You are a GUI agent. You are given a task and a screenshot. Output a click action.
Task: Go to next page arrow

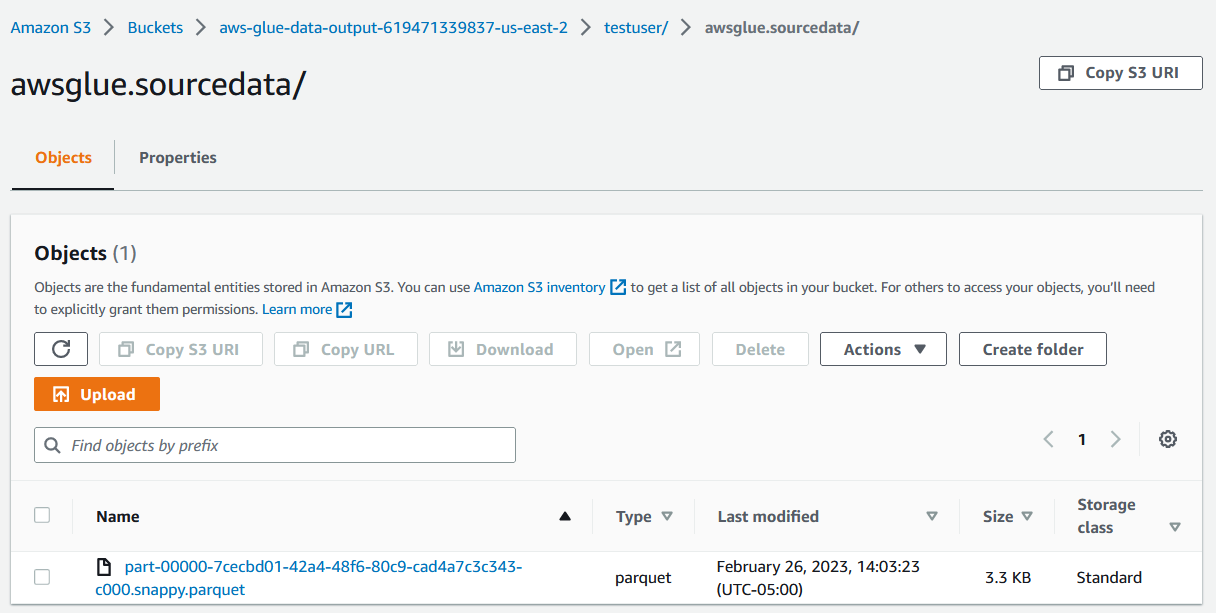(1115, 439)
